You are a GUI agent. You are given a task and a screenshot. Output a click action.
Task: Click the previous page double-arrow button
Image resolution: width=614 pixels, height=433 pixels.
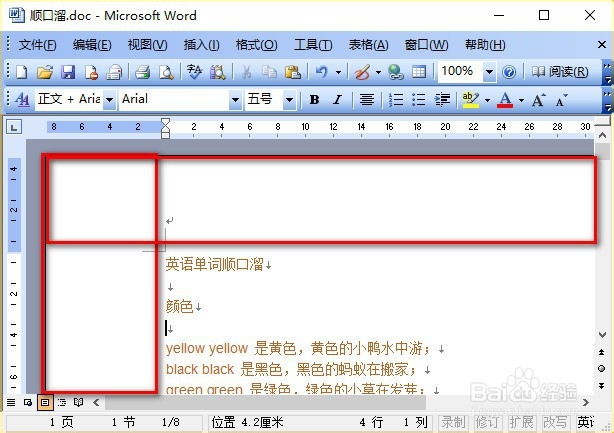point(601,352)
